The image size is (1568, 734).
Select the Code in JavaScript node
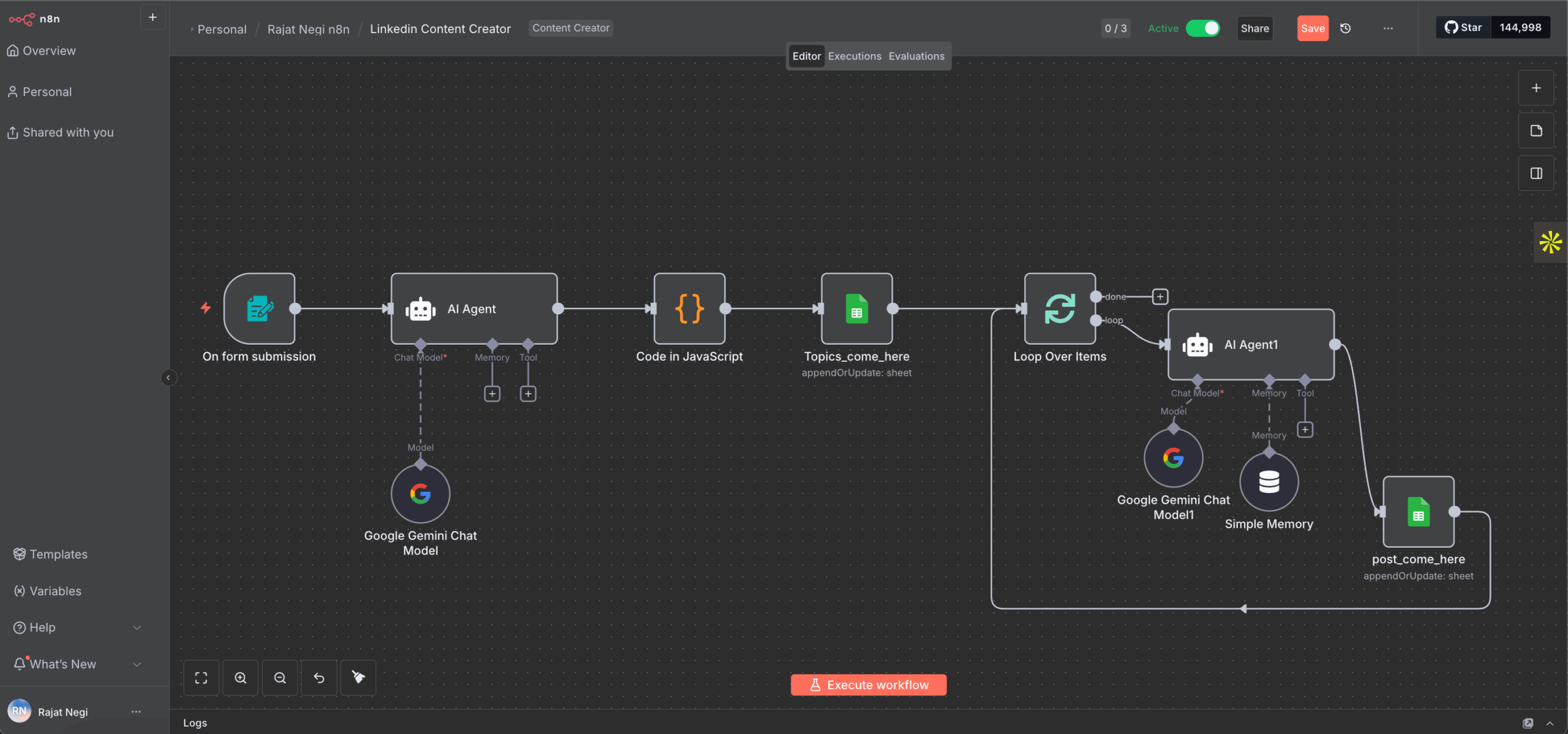tap(689, 309)
